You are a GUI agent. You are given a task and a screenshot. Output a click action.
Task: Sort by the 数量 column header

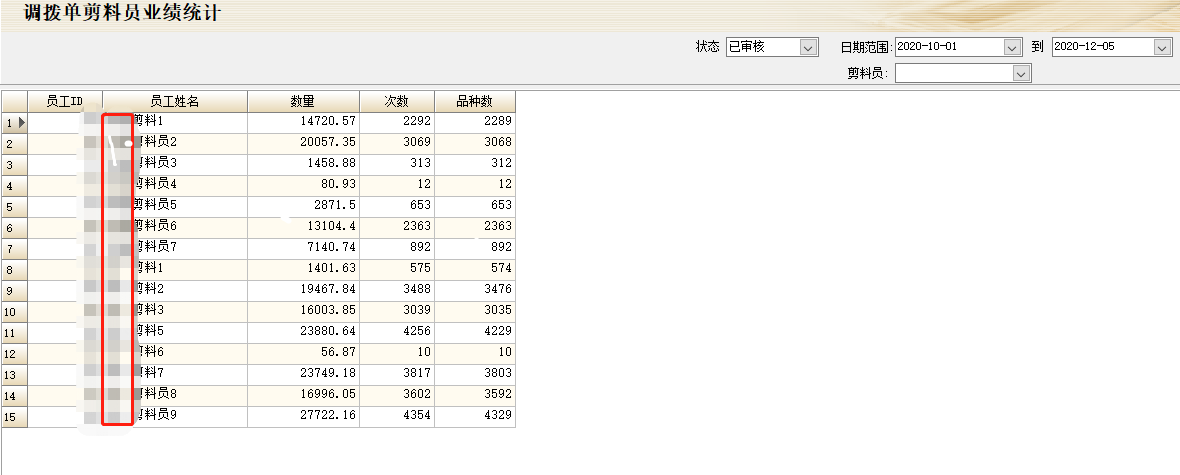coord(303,101)
